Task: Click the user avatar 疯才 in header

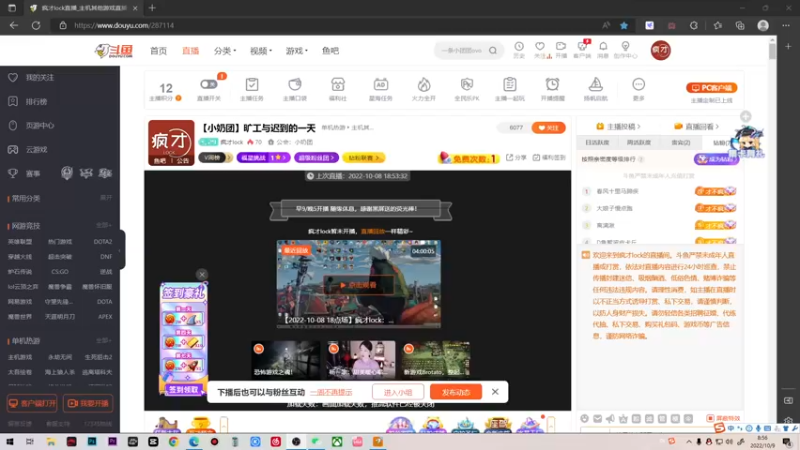Action: [x=661, y=50]
